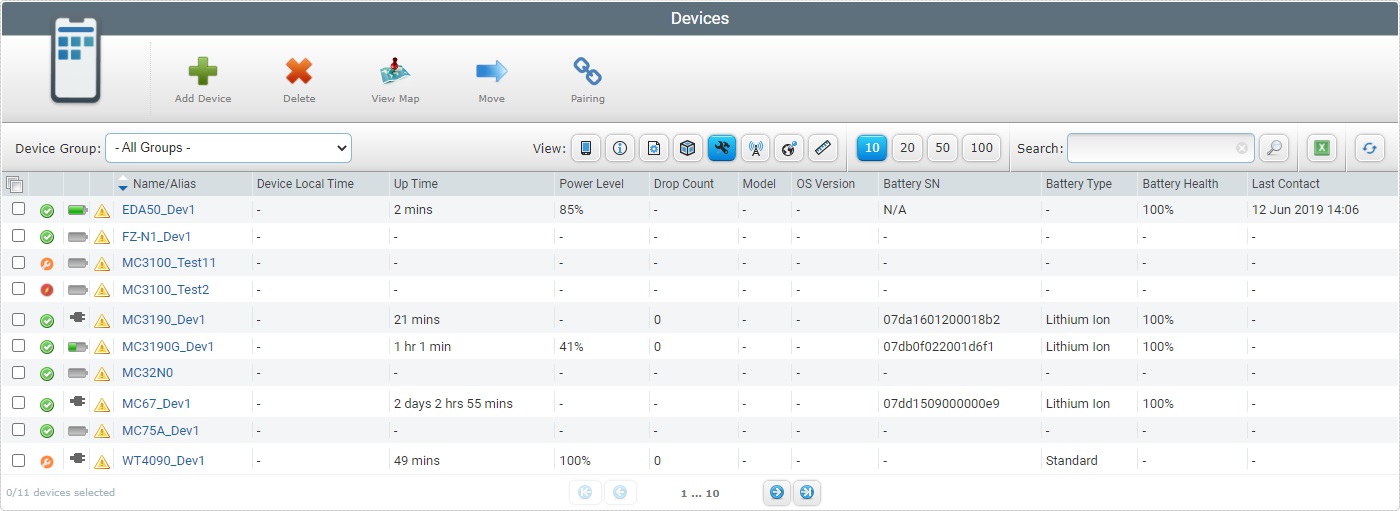Switch to the 3D box package view
Image resolution: width=1400 pixels, height=511 pixels.
coord(687,148)
